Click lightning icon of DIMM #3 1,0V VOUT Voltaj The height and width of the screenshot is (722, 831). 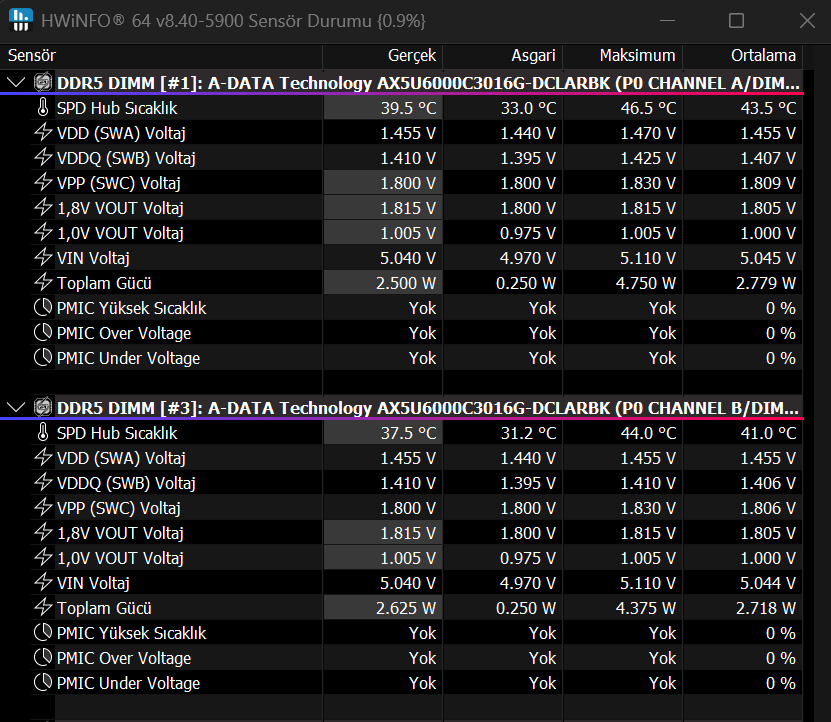point(43,557)
